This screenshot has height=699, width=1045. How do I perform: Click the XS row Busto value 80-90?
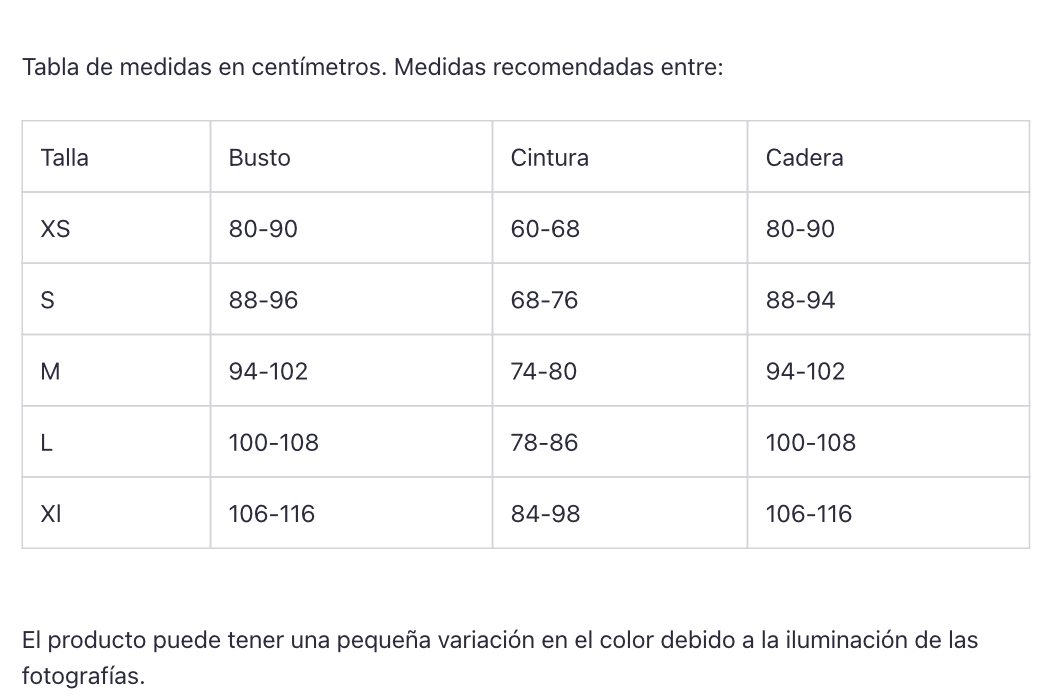point(263,229)
